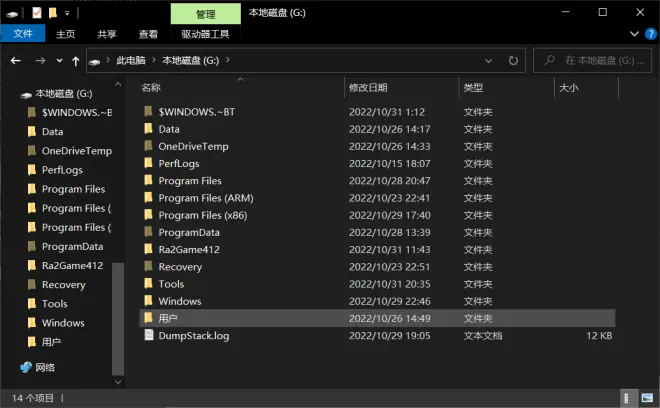Switch to details view icon in status bar
The width and height of the screenshot is (660, 408).
(626, 398)
